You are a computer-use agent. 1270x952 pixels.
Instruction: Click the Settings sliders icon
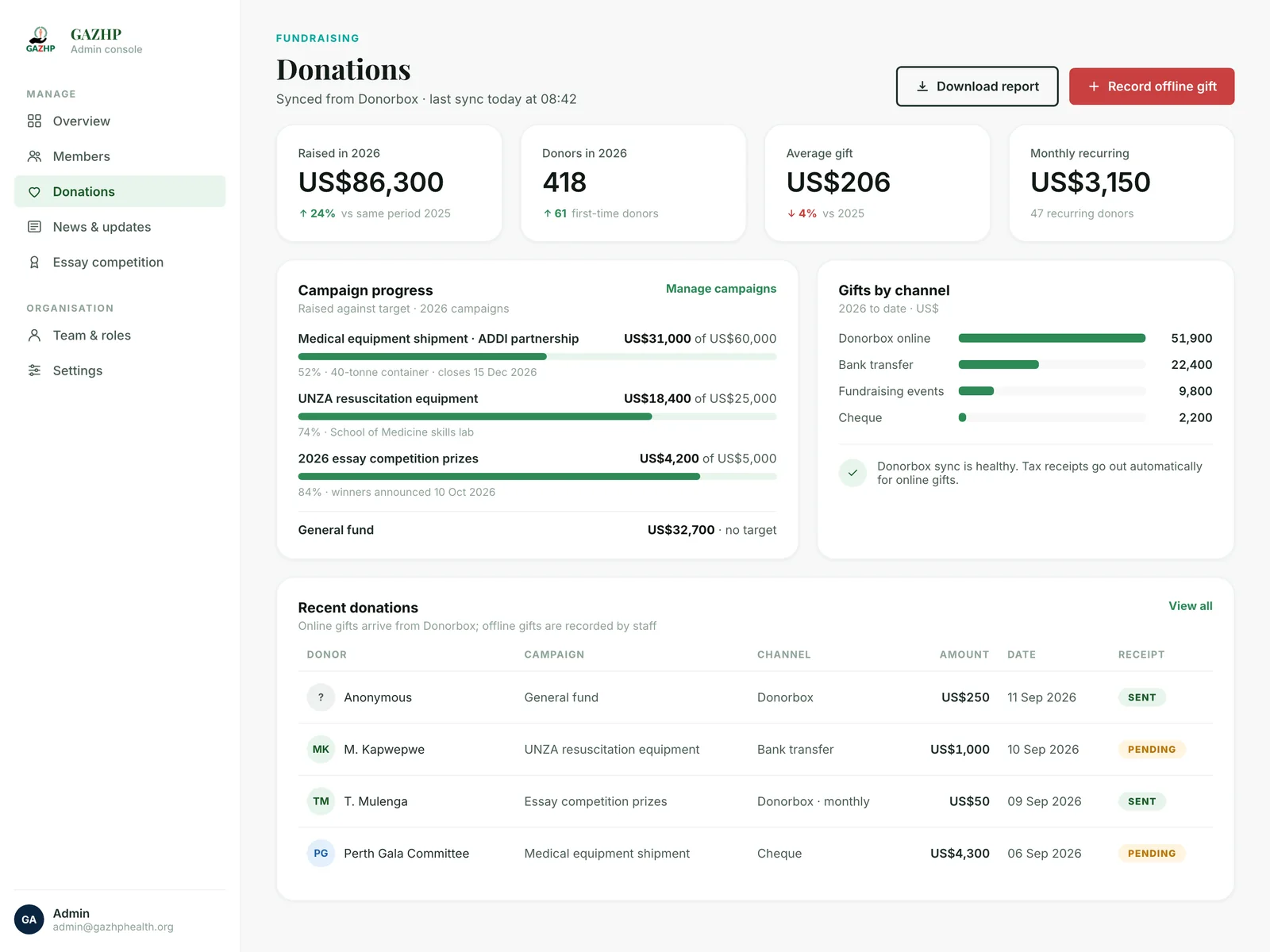point(34,370)
